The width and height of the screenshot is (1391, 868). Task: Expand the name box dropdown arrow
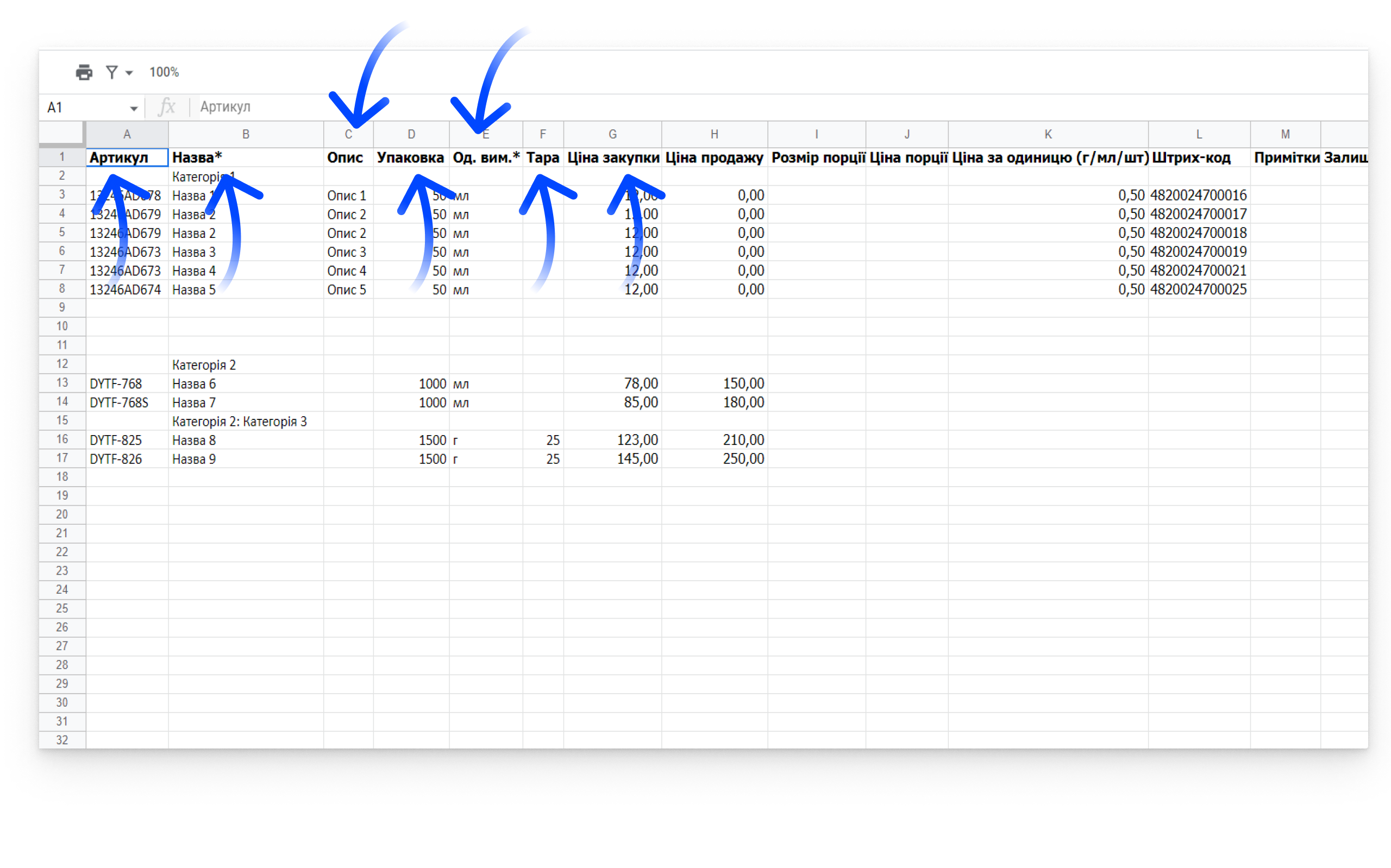coord(134,108)
